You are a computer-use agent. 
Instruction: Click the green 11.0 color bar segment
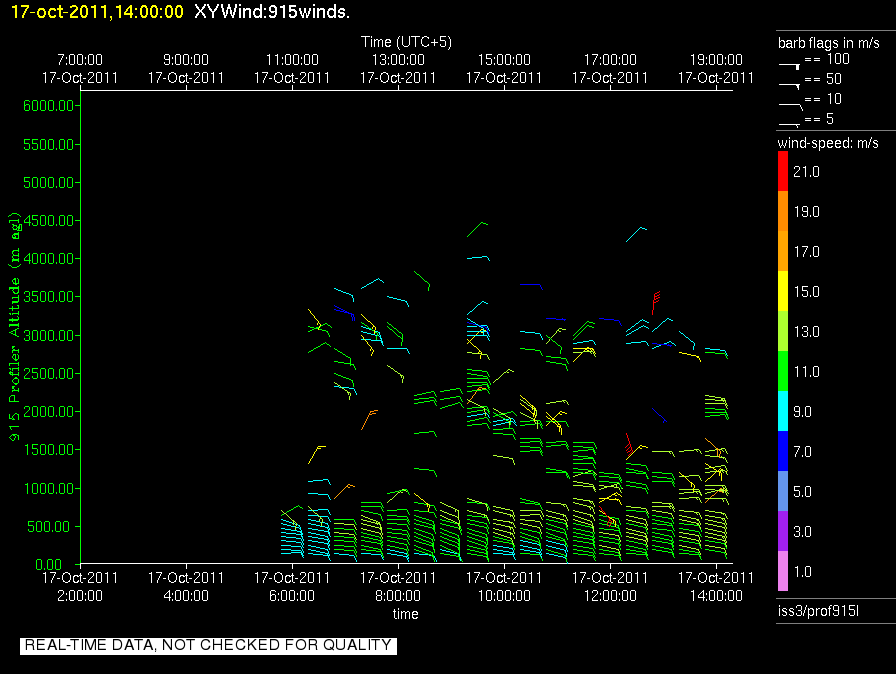click(x=783, y=371)
